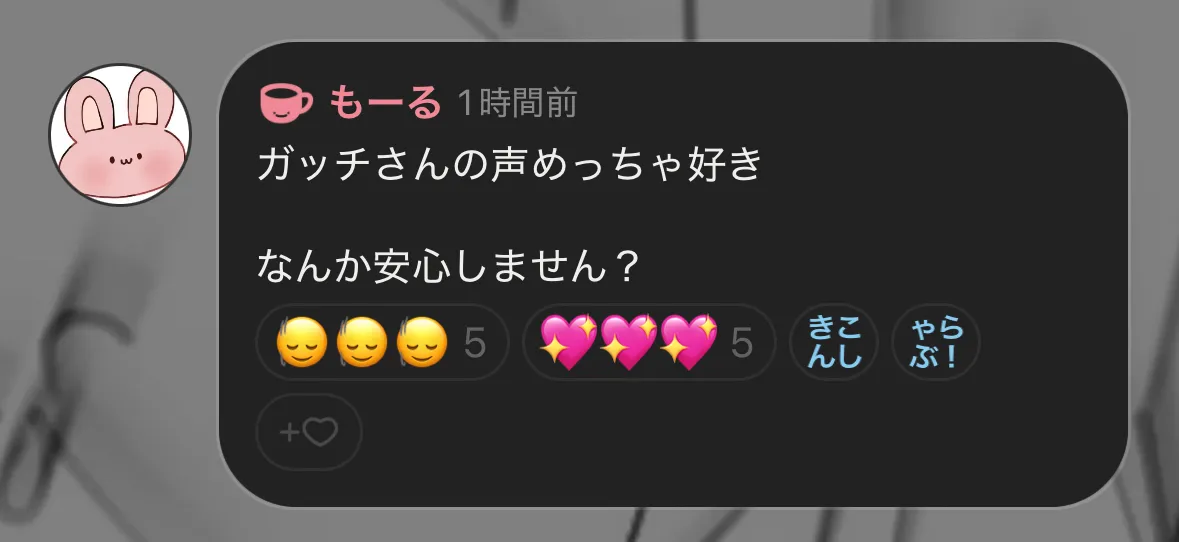The image size is (1179, 542).
Task: Click the last relieved face emoji
Action: tap(421, 343)
